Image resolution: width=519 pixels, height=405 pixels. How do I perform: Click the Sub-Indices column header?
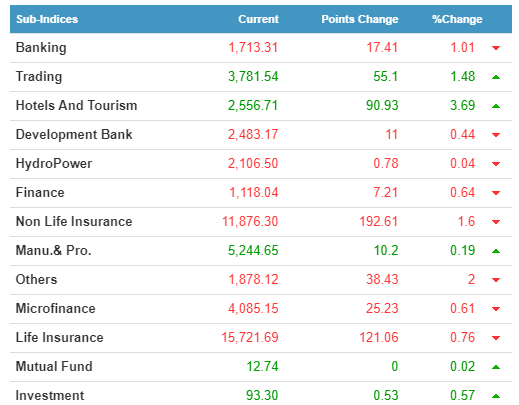coord(47,19)
